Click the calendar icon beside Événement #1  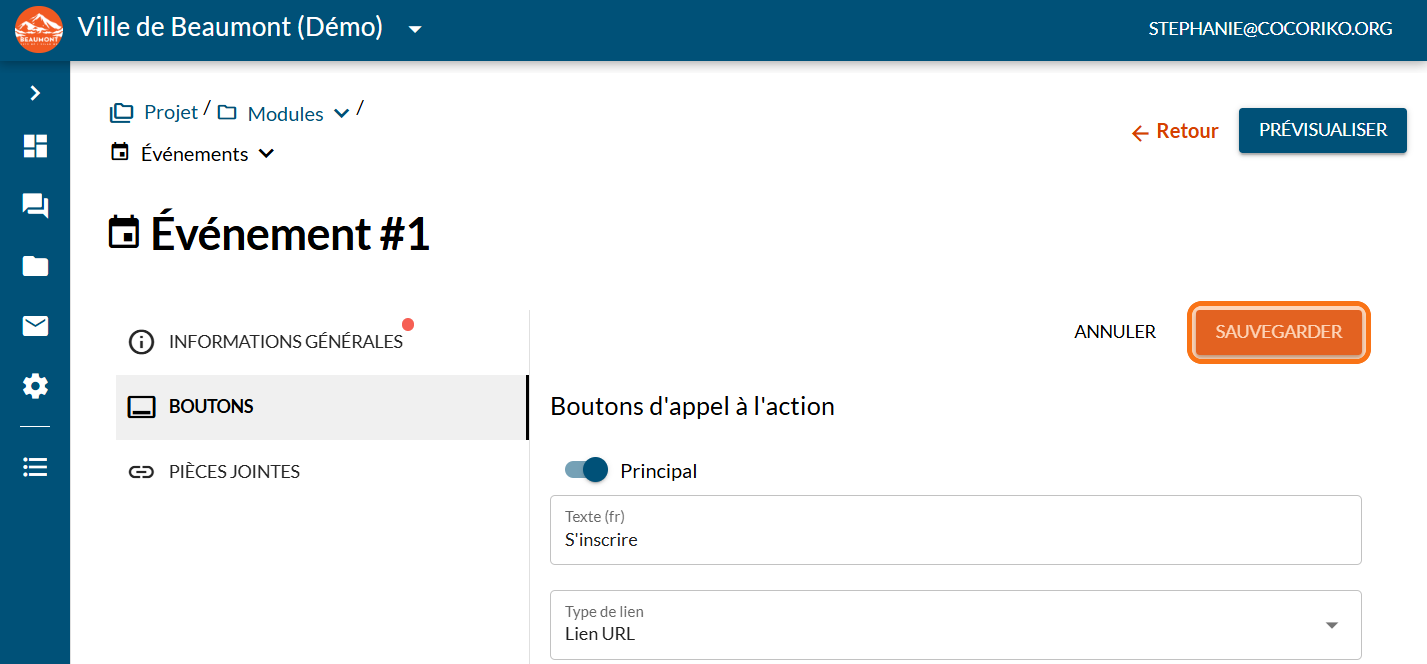point(124,234)
